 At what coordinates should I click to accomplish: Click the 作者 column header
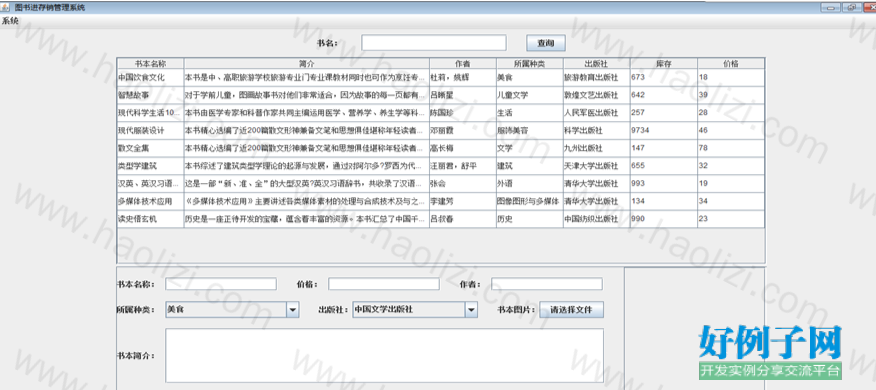point(463,64)
